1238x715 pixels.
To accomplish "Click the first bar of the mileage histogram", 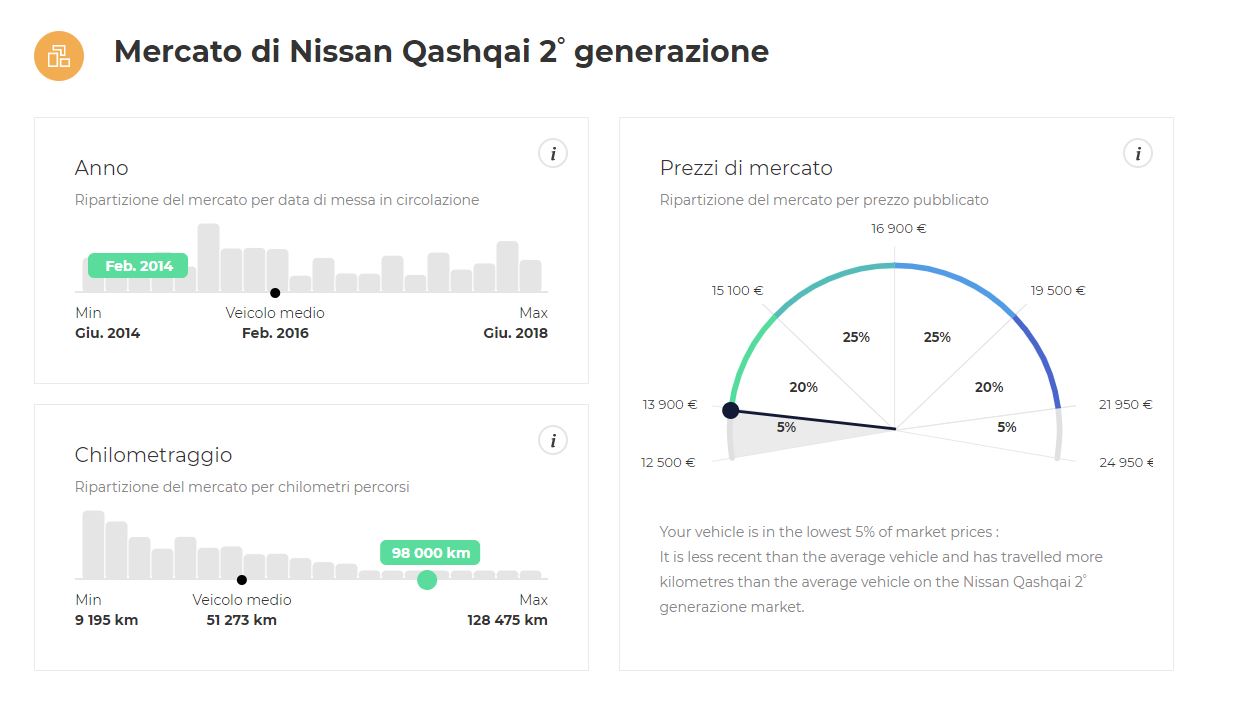I will (x=93, y=545).
